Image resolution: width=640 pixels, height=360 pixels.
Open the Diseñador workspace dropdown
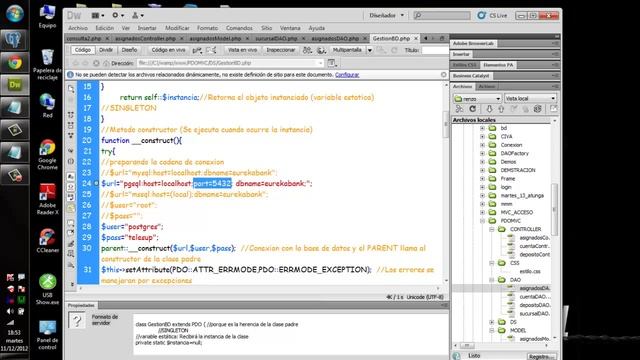coord(386,16)
